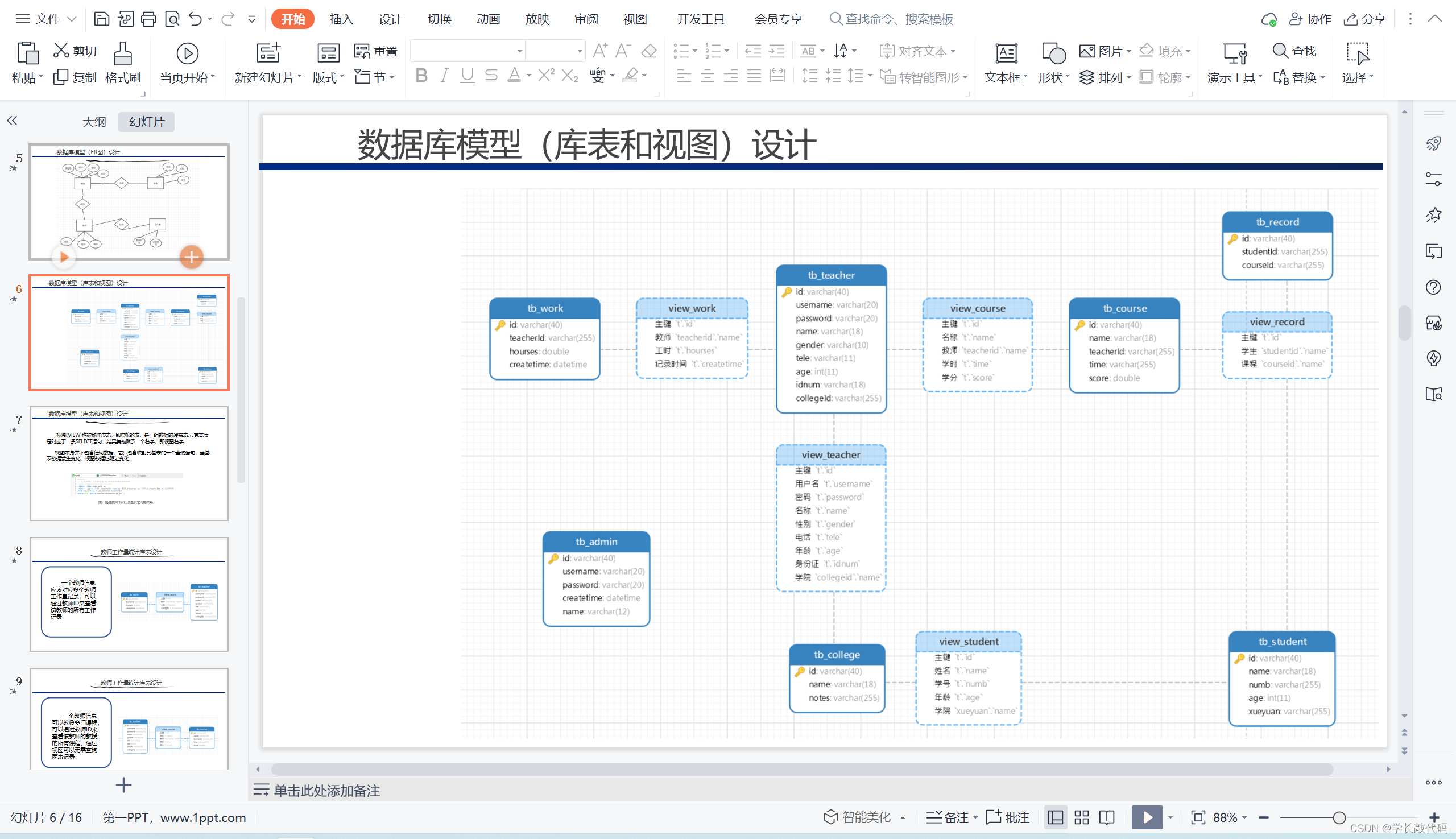Expand the zoom 88% dropdown
The image size is (1456, 839).
coord(1245,817)
